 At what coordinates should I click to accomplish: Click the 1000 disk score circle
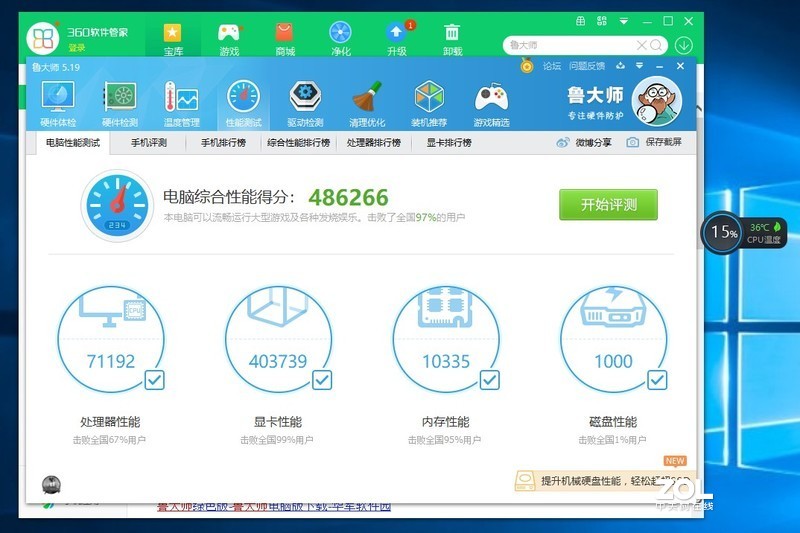click(613, 339)
